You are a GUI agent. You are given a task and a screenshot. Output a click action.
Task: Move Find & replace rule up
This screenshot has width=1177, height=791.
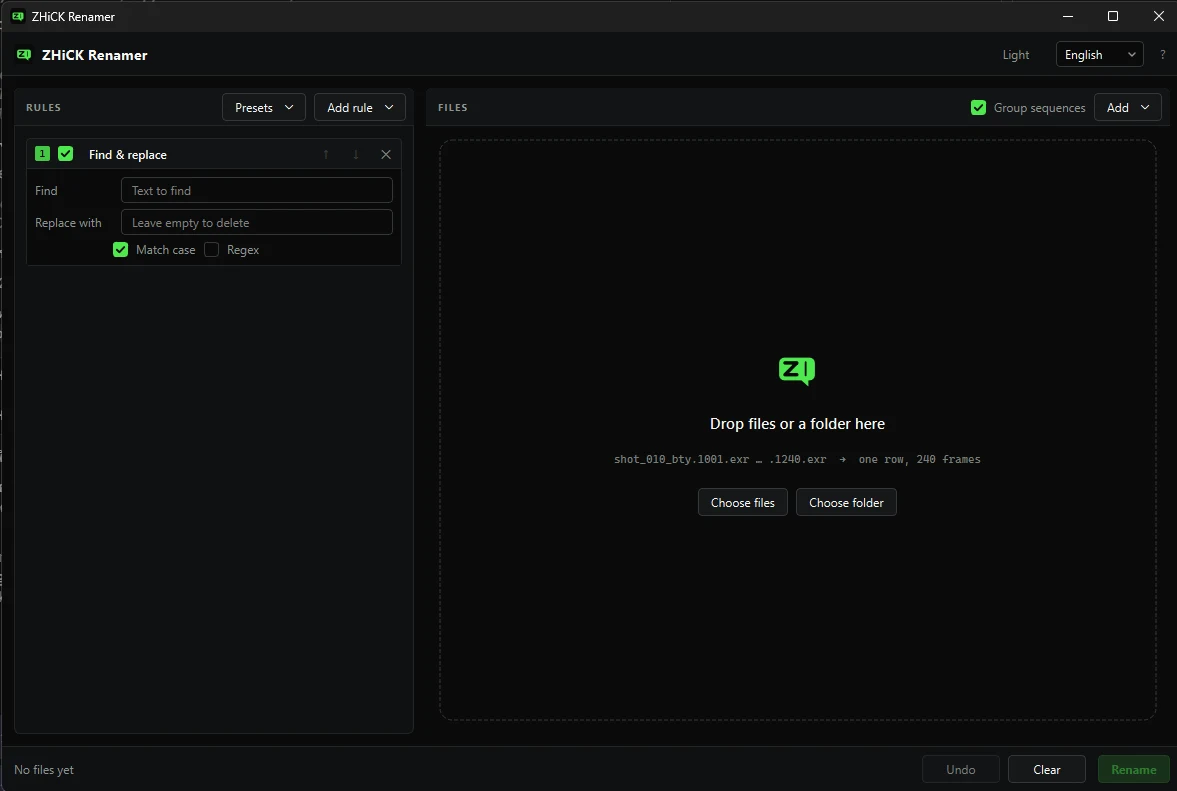[326, 155]
